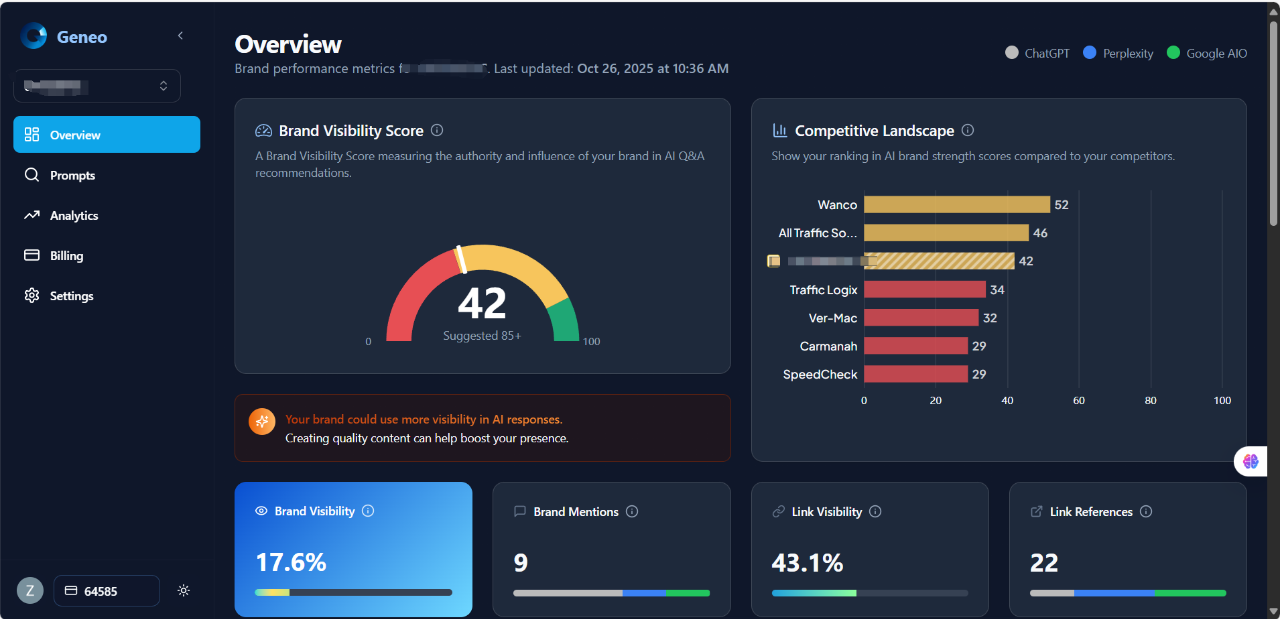Click the info icon beside Brand Mentions
Viewport: 1280px width, 619px height.
click(632, 511)
